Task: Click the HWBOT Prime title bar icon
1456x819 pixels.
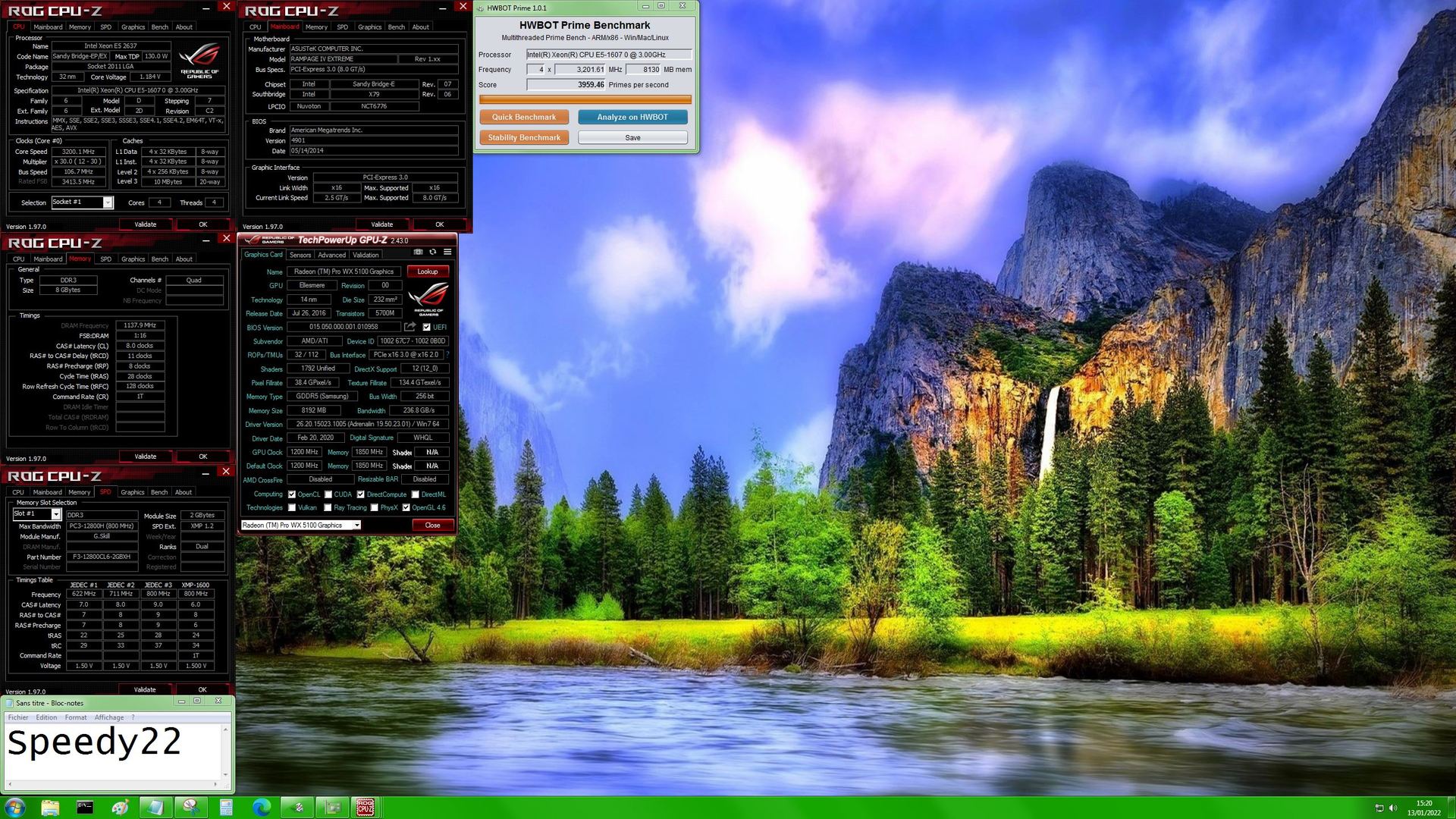Action: (x=481, y=8)
